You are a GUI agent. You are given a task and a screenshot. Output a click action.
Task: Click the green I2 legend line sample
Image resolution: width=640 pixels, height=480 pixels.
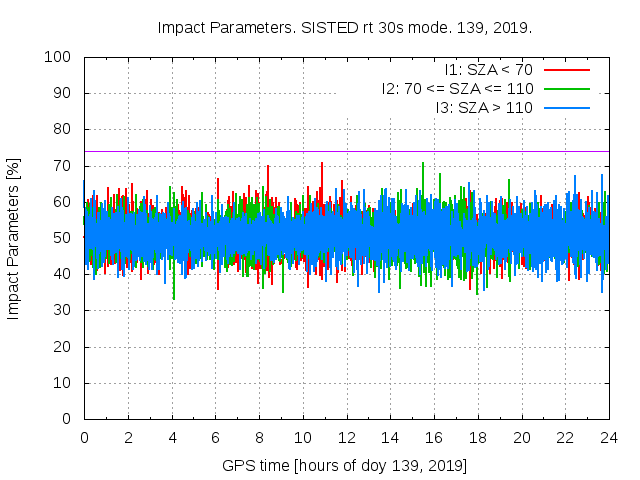pyautogui.click(x=566, y=88)
